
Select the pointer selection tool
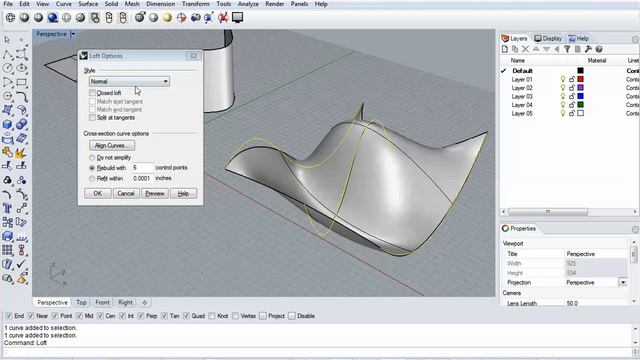tap(7, 40)
